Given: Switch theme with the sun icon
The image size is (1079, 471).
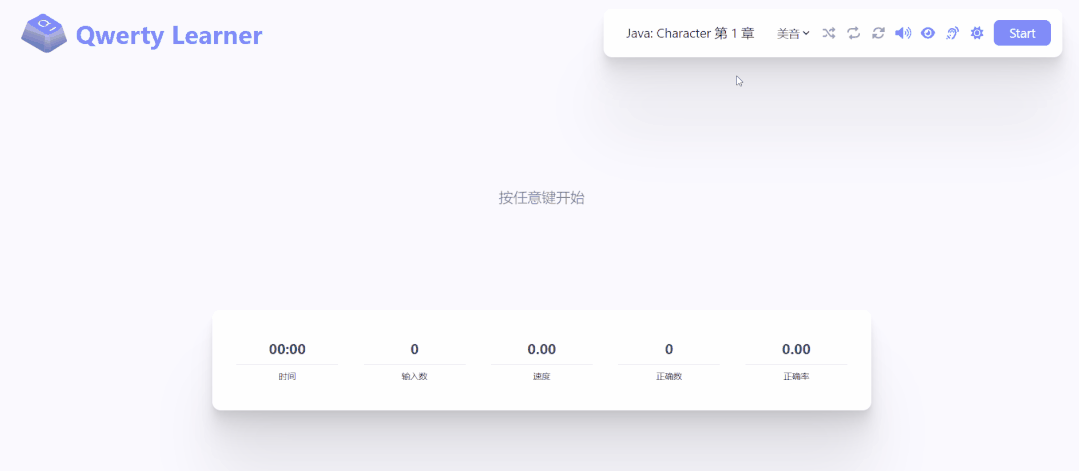Looking at the screenshot, I should tap(976, 33).
